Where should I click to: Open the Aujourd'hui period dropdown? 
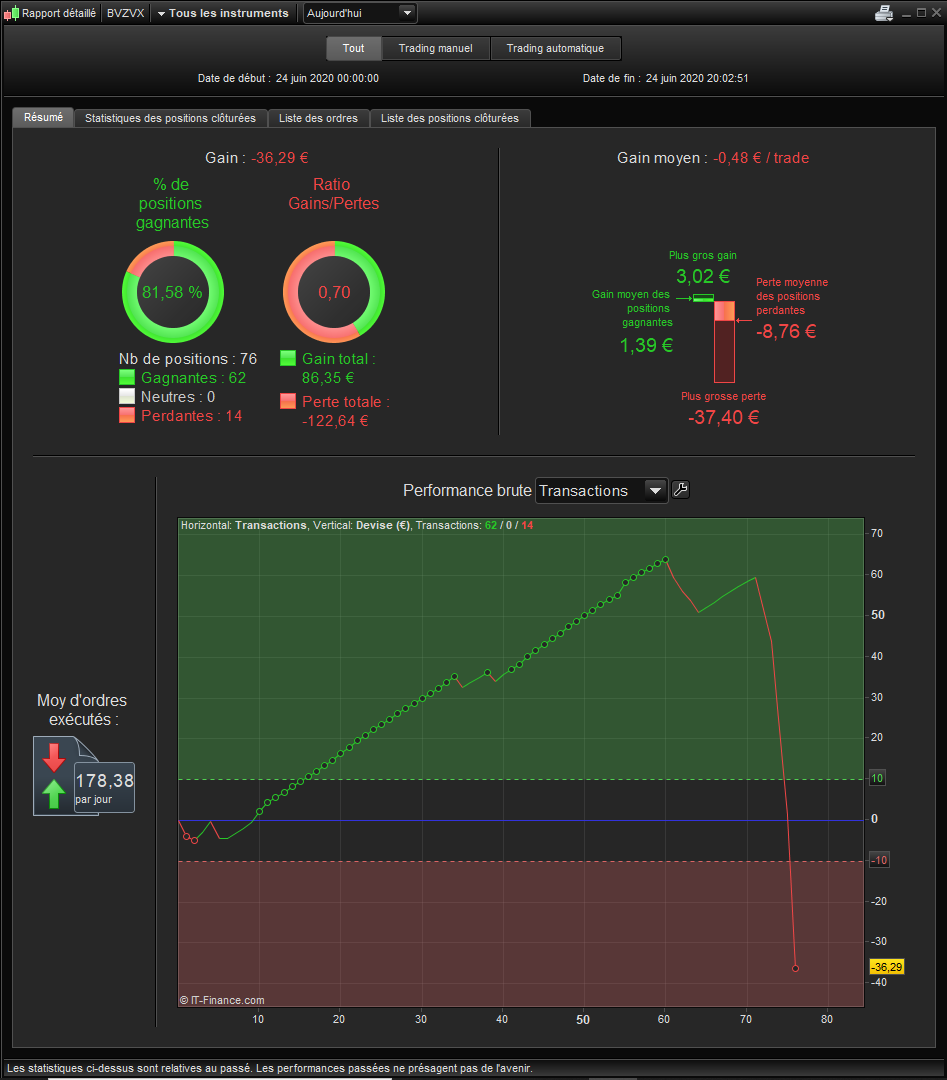(x=360, y=13)
